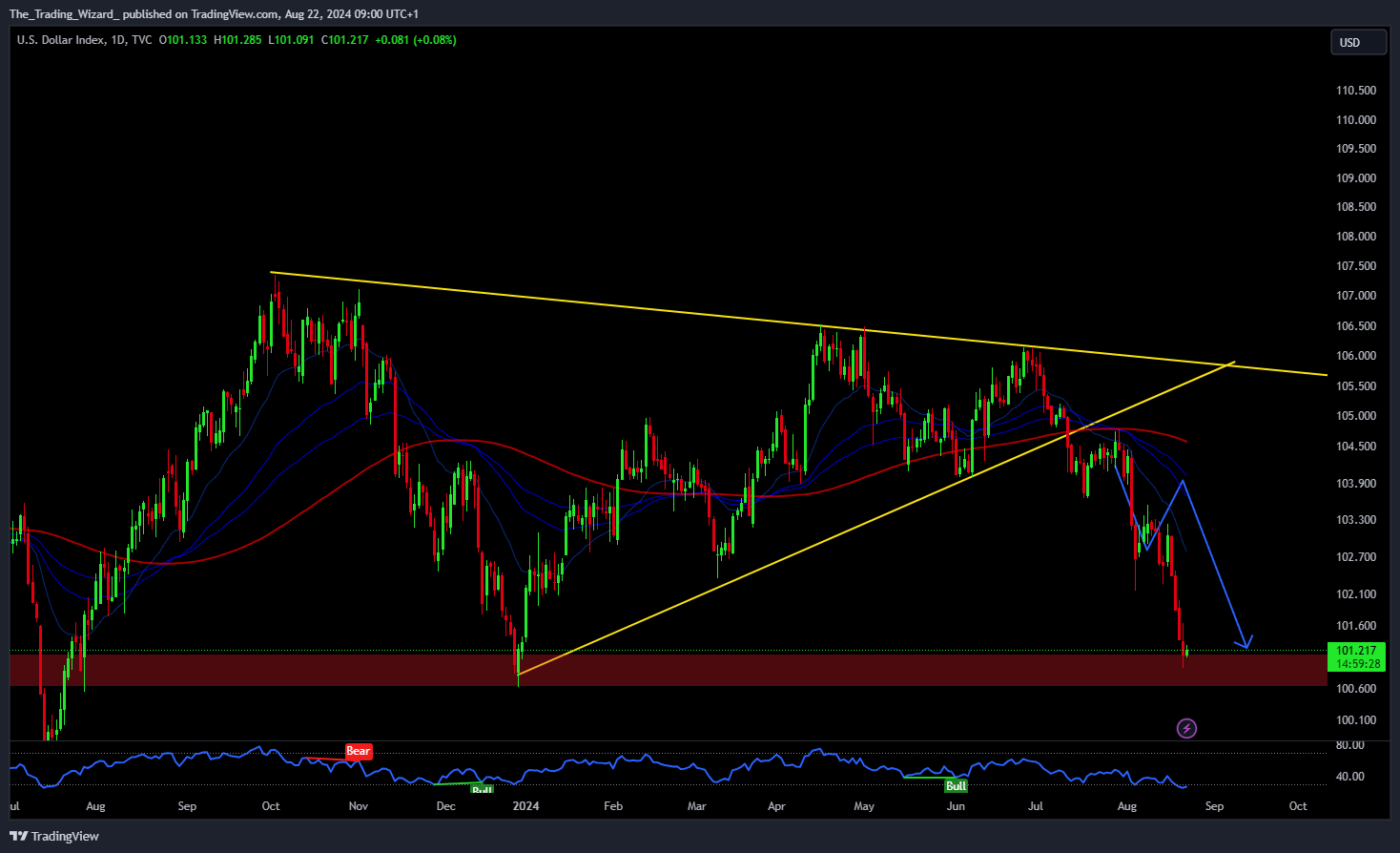Click the +0.081 (+0.08%) change value

[x=416, y=40]
